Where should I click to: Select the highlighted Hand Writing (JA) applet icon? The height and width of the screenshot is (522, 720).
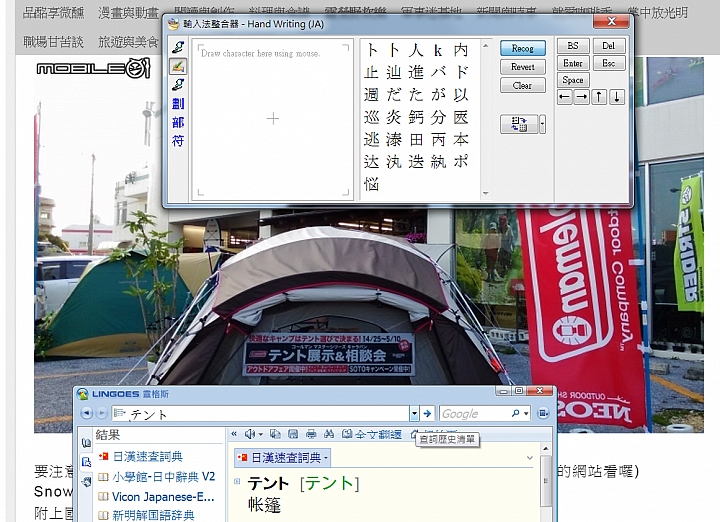(178, 66)
